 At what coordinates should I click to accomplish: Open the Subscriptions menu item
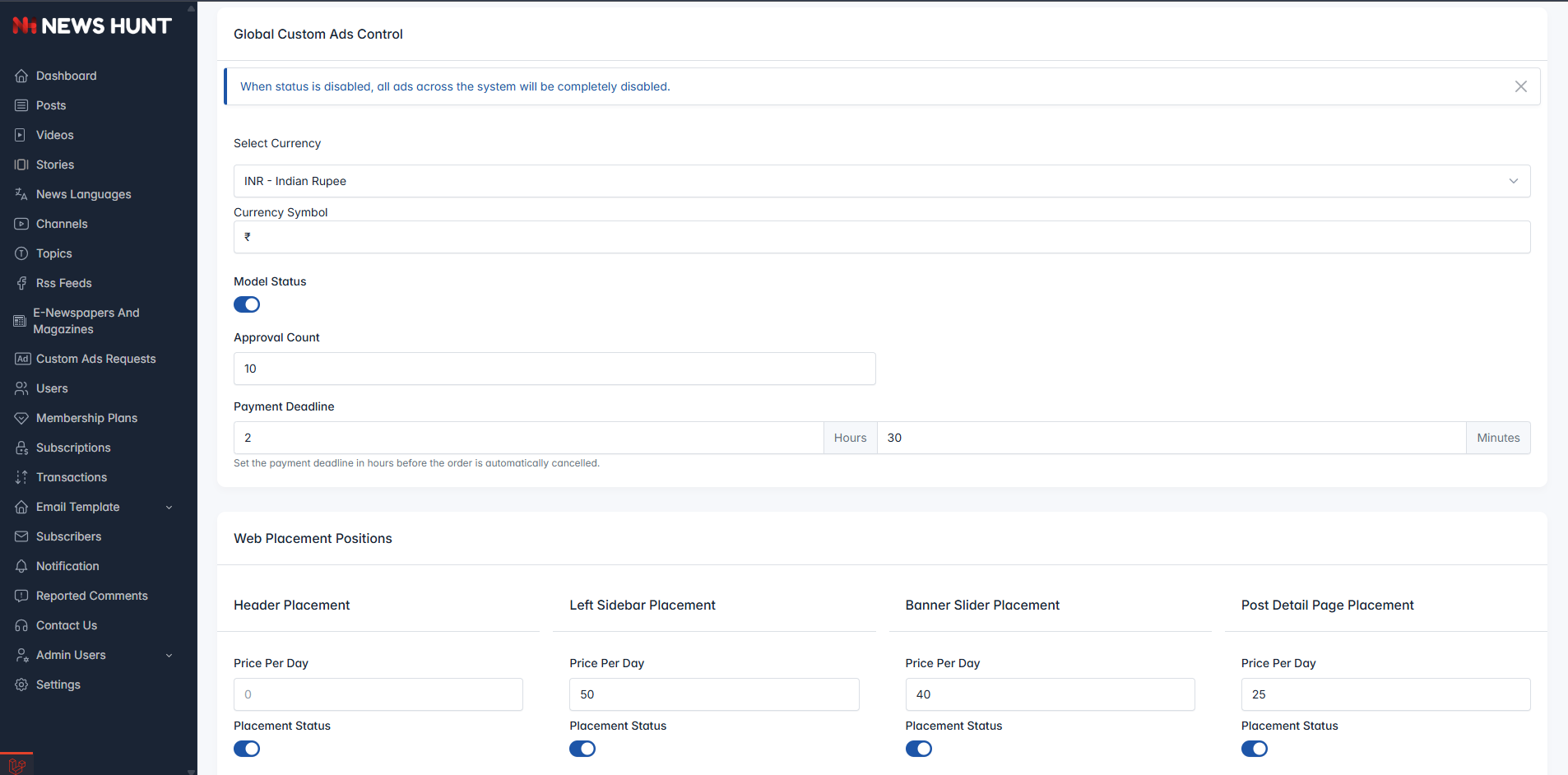point(73,448)
